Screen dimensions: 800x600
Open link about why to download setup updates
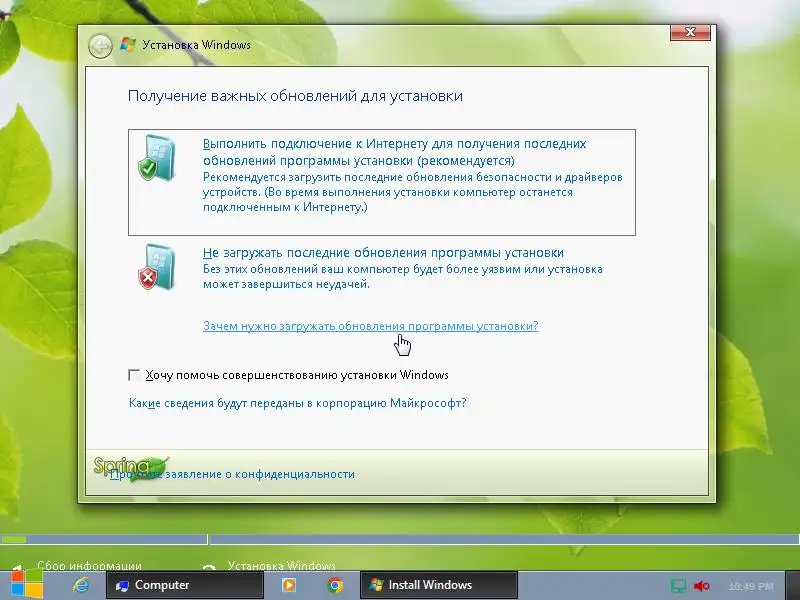370,326
